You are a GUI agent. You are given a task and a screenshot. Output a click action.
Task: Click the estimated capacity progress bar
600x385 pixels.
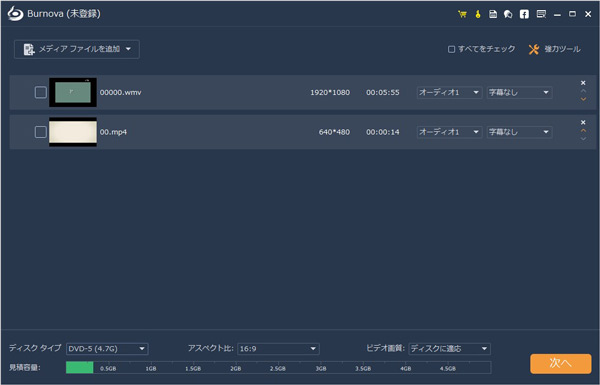point(278,367)
